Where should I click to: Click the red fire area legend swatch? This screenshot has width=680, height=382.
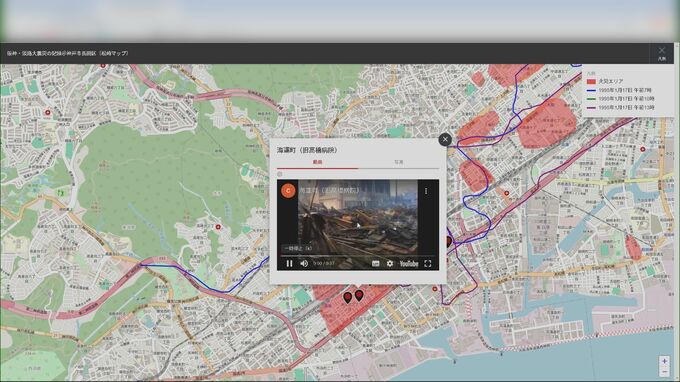click(591, 81)
